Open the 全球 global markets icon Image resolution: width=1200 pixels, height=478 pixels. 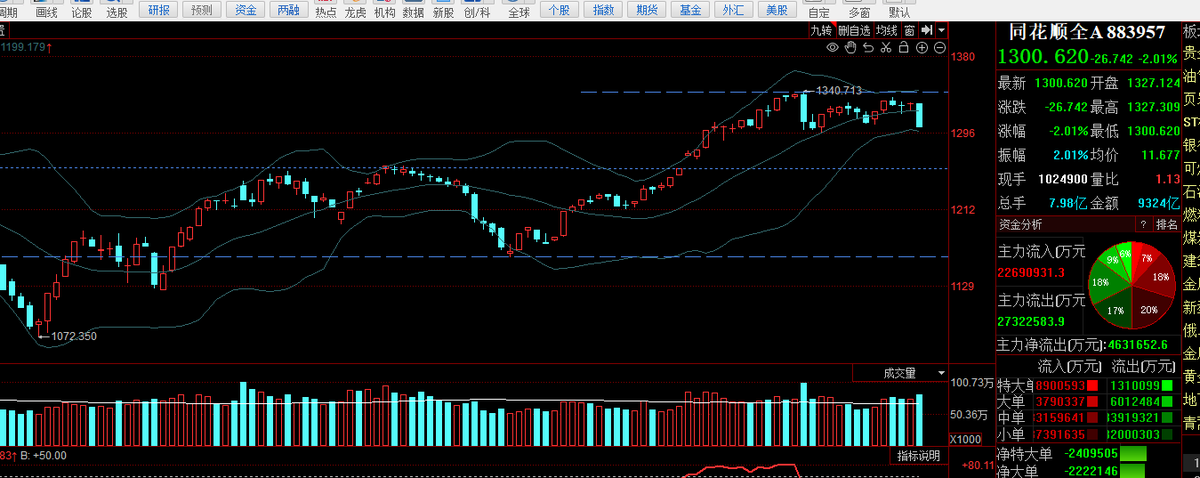[x=519, y=12]
